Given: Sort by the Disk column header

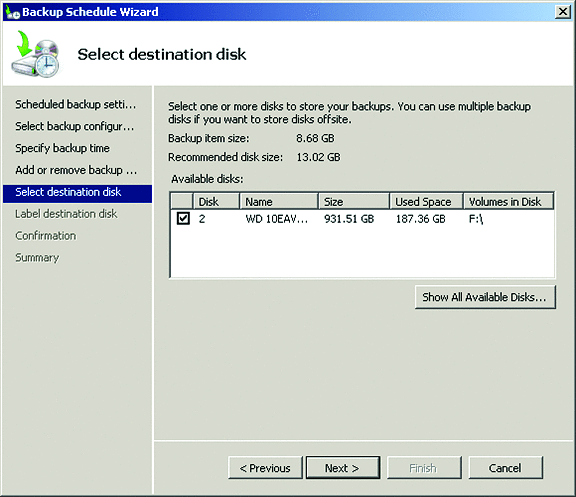Looking at the screenshot, I should coord(216,201).
